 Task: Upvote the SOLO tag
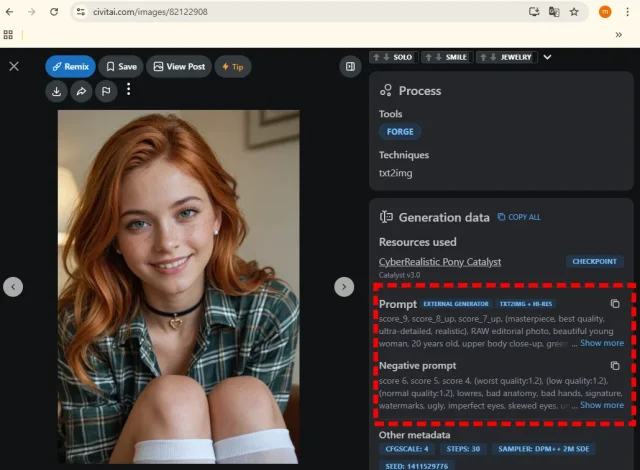[377, 57]
